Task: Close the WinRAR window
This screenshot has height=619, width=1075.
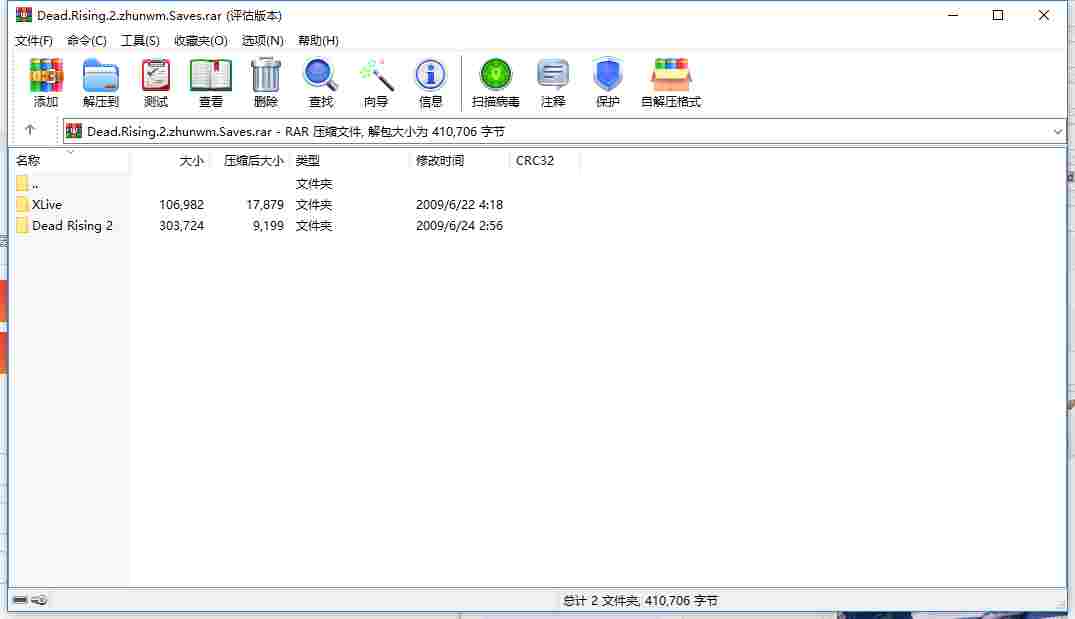Action: [x=1043, y=15]
